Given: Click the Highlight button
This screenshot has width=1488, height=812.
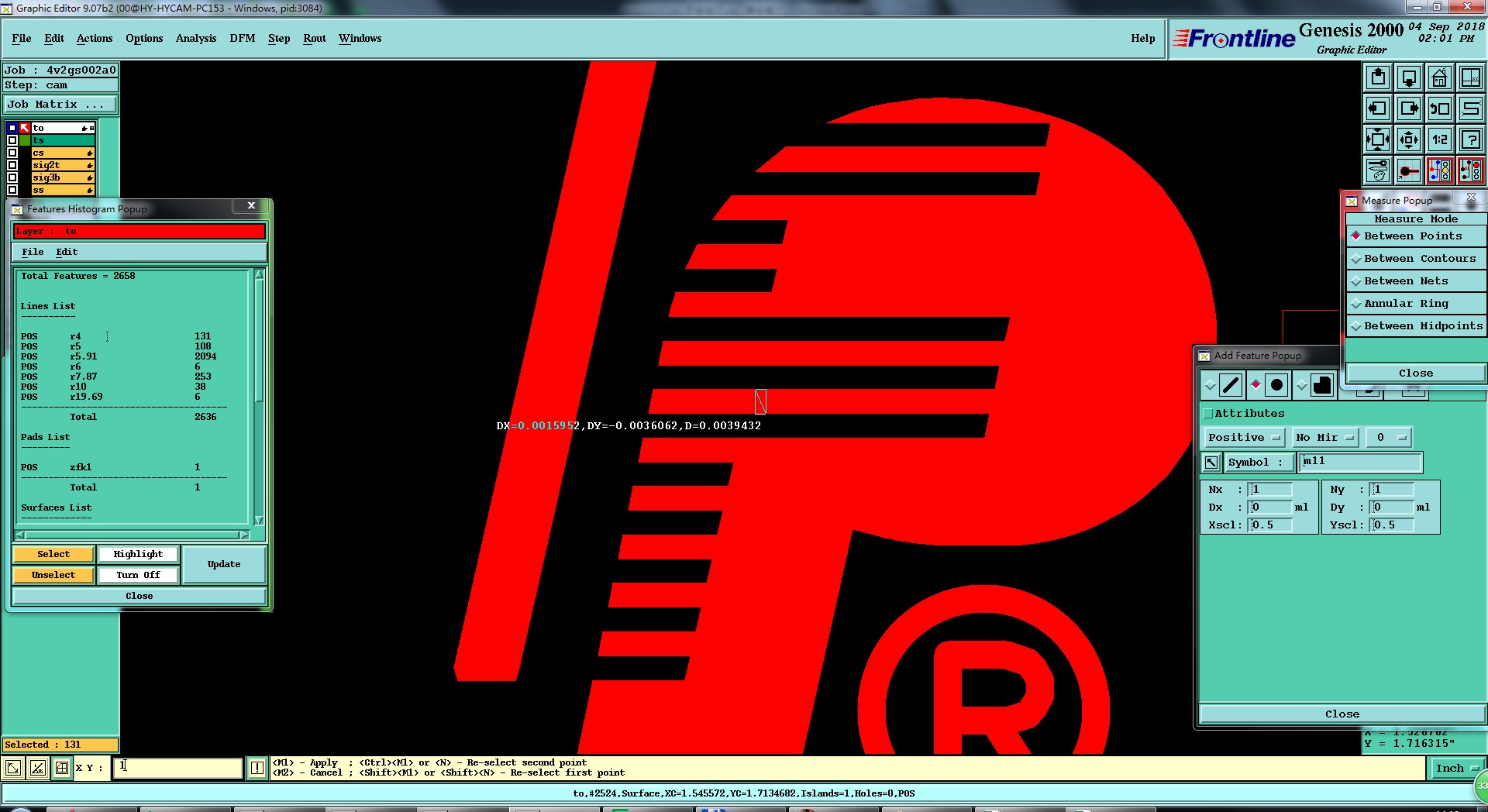Looking at the screenshot, I should tap(138, 554).
